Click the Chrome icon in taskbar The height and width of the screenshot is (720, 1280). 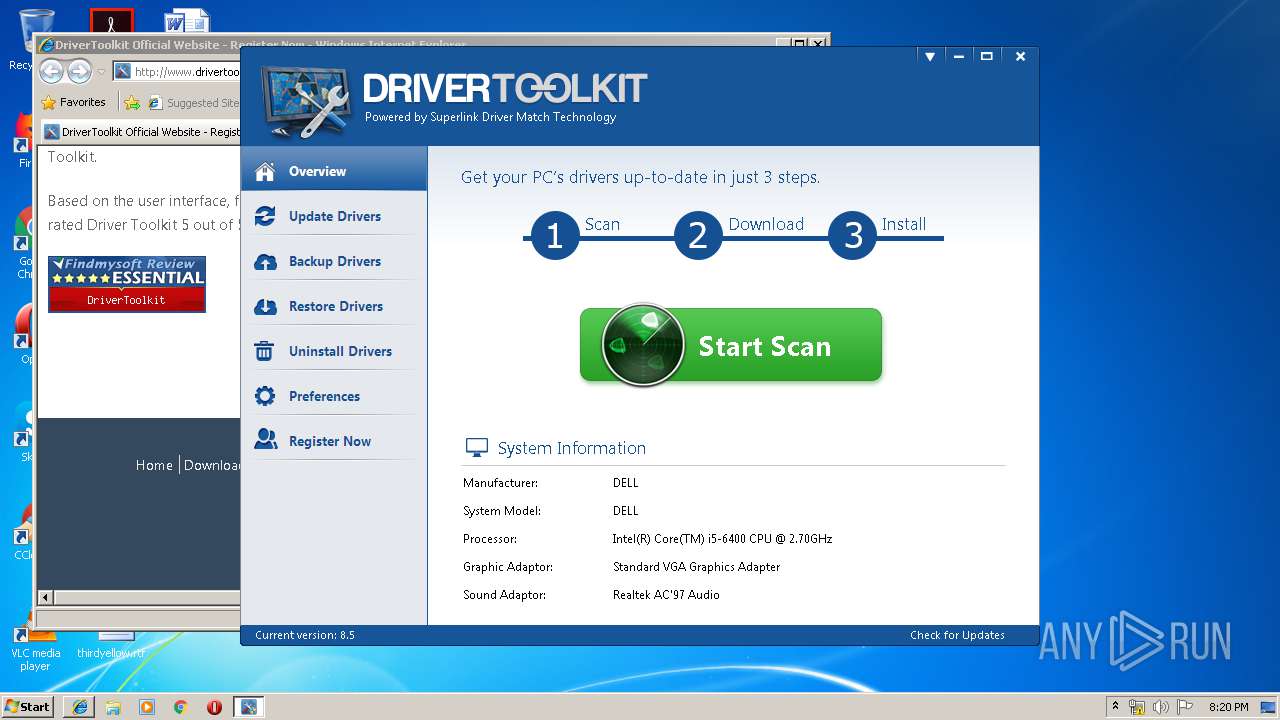(x=180, y=707)
